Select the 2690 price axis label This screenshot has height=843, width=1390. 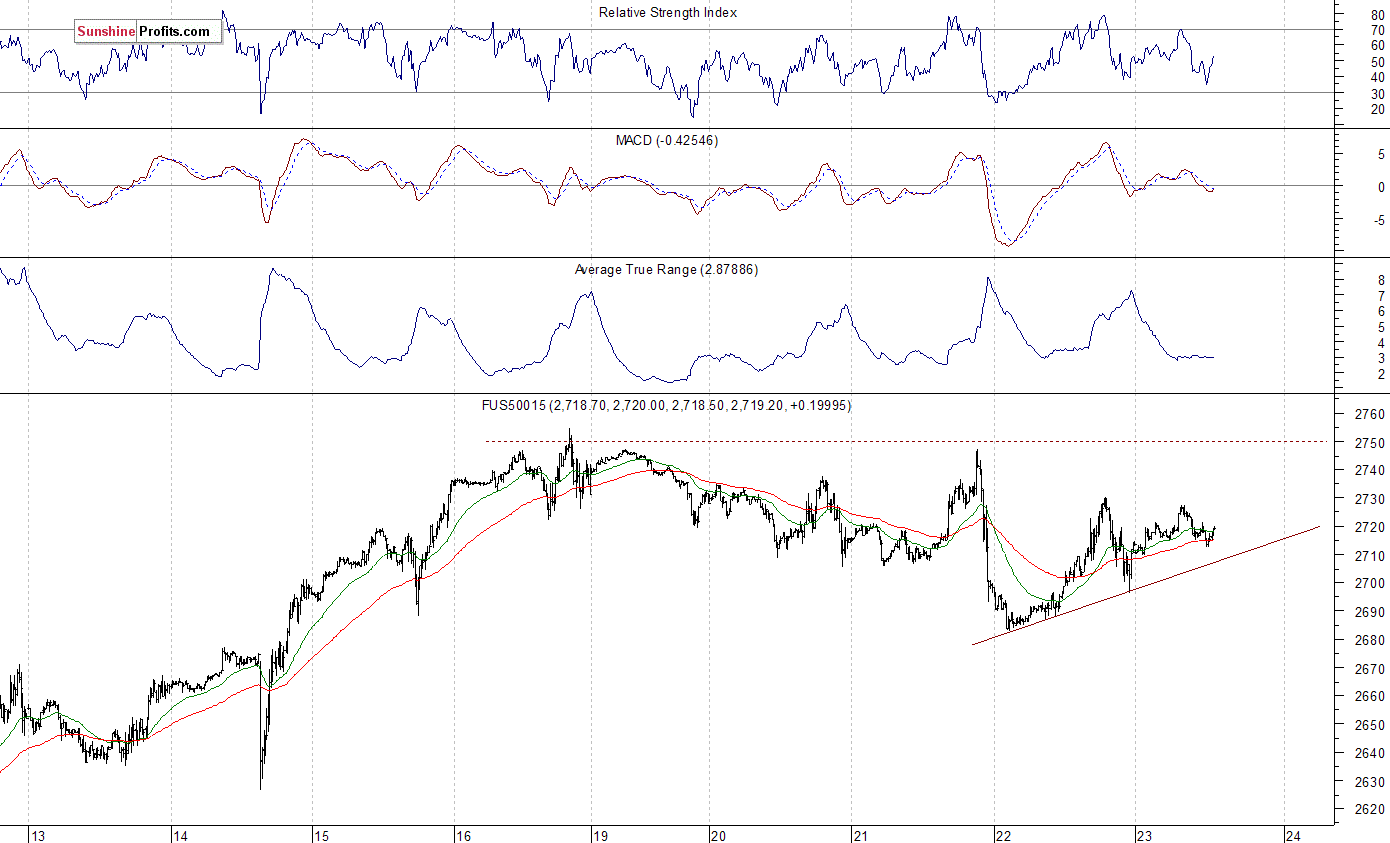point(1369,611)
